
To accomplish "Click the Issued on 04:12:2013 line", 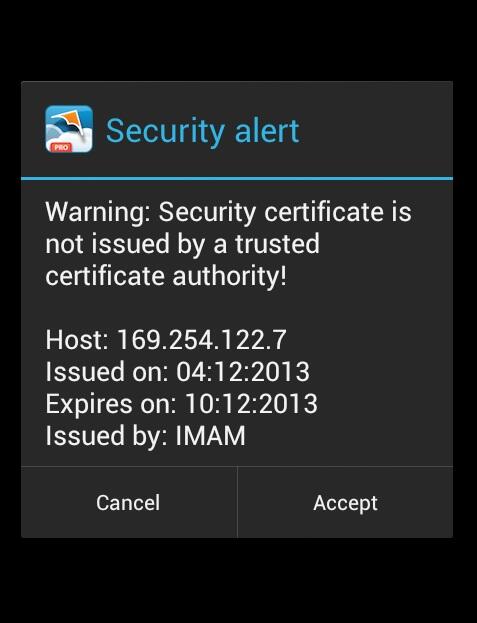I will click(x=178, y=372).
